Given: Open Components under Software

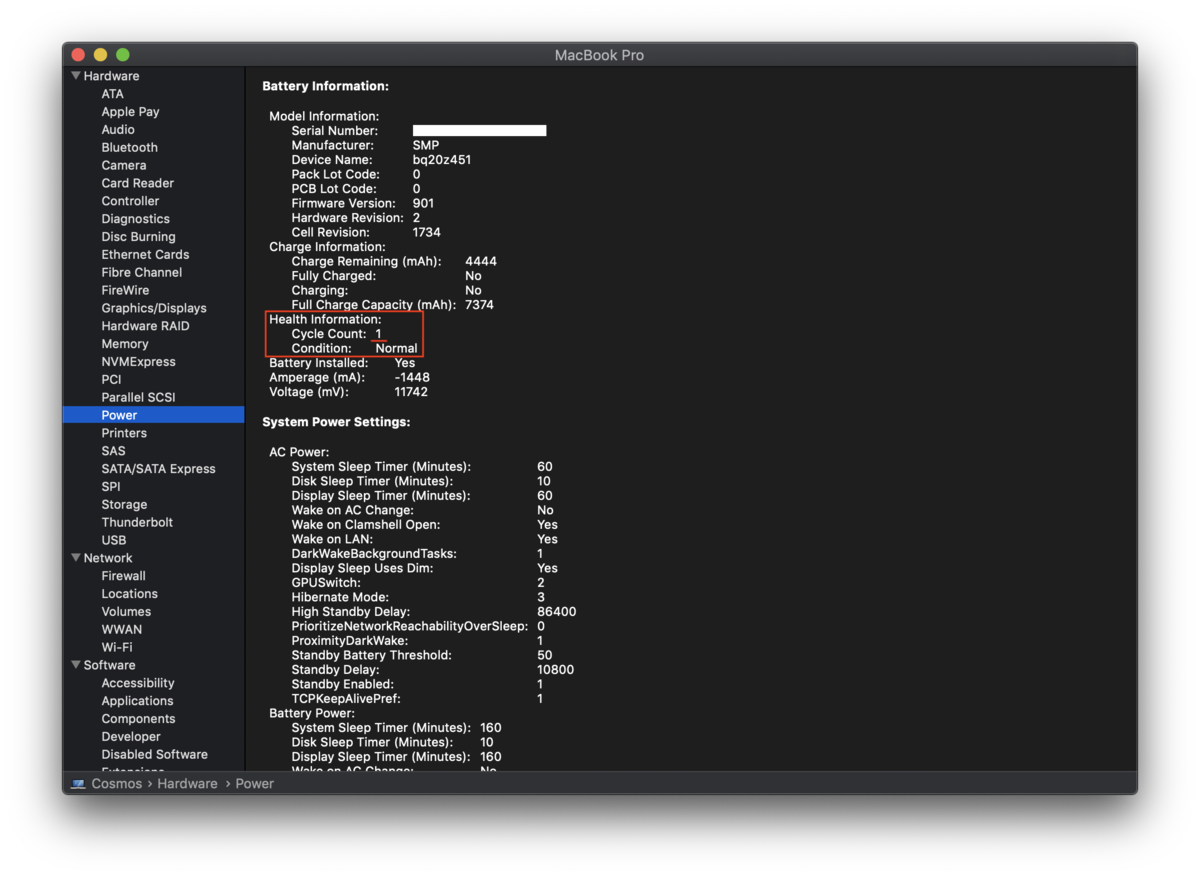Looking at the screenshot, I should click(138, 719).
